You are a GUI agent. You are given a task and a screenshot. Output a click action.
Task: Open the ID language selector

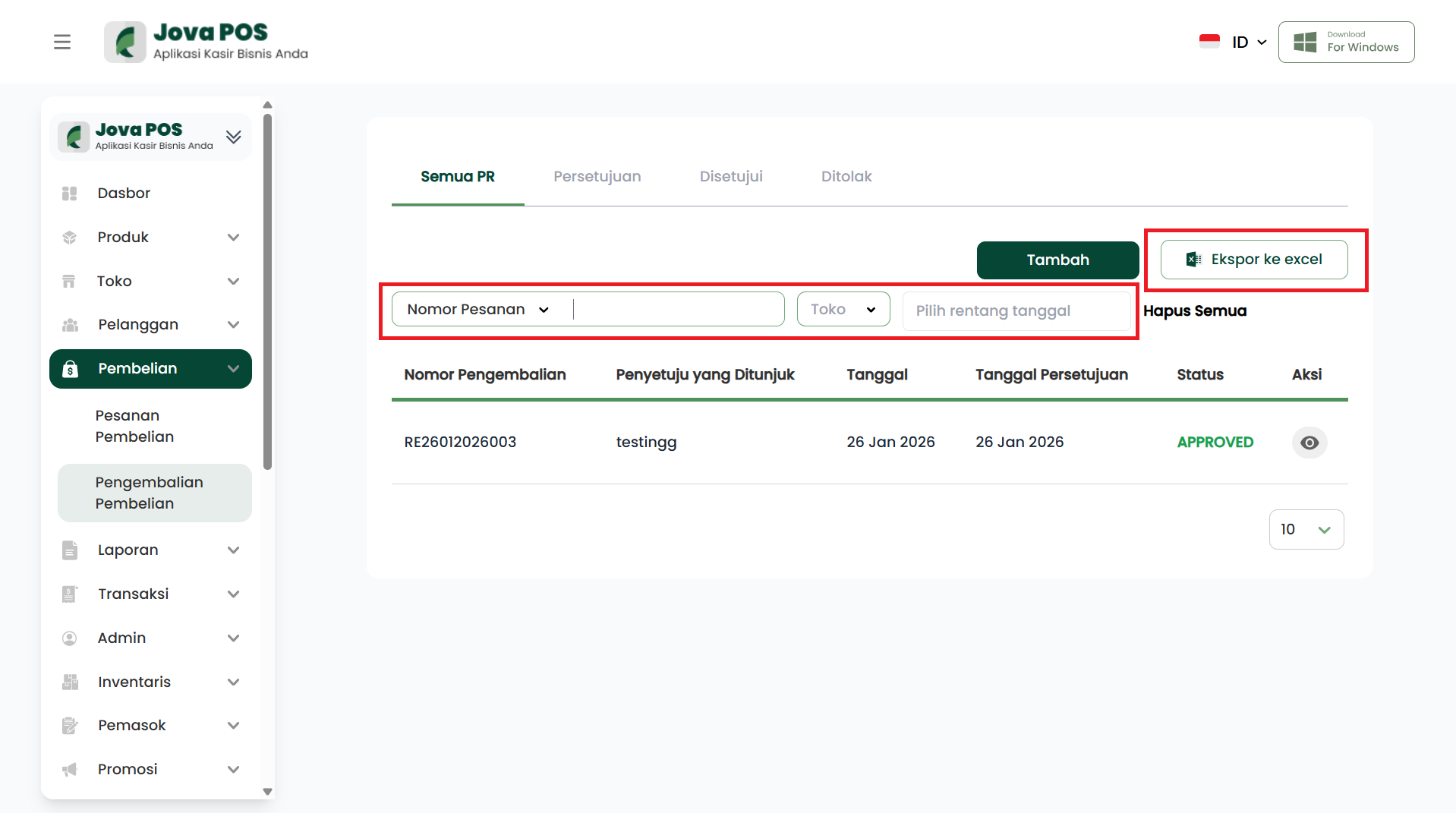click(x=1247, y=43)
